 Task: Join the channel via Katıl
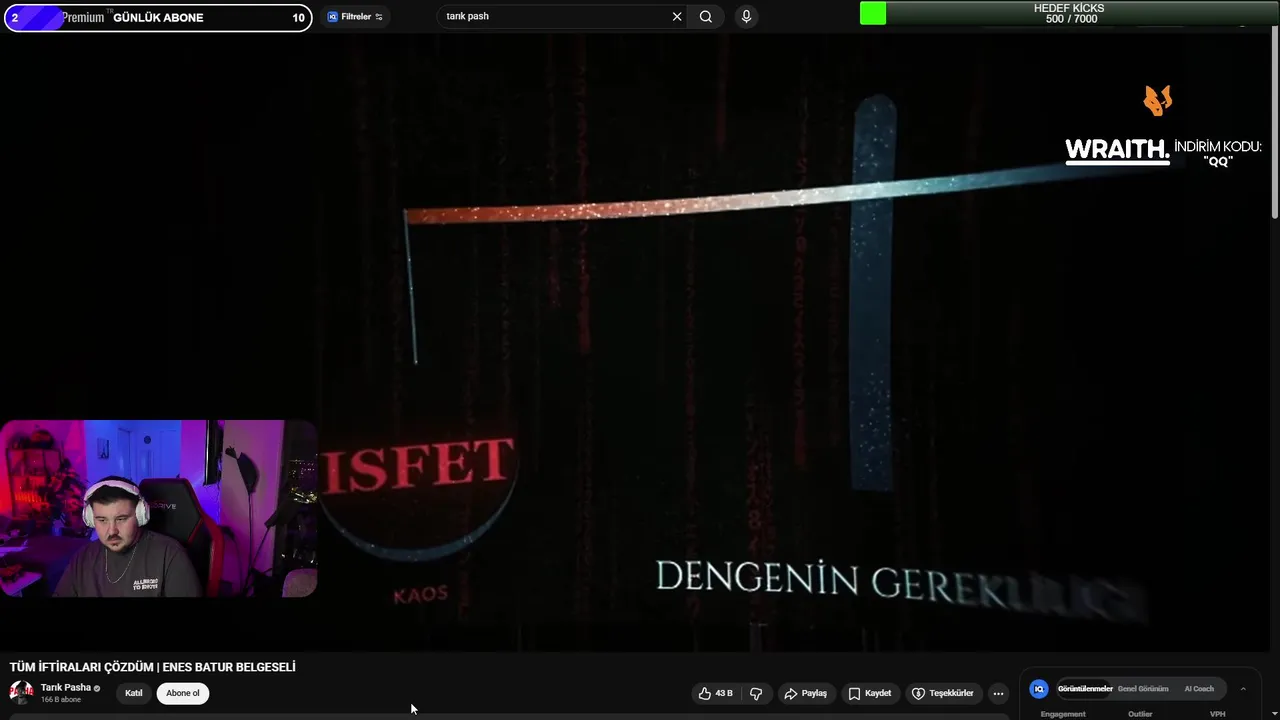[x=133, y=693]
